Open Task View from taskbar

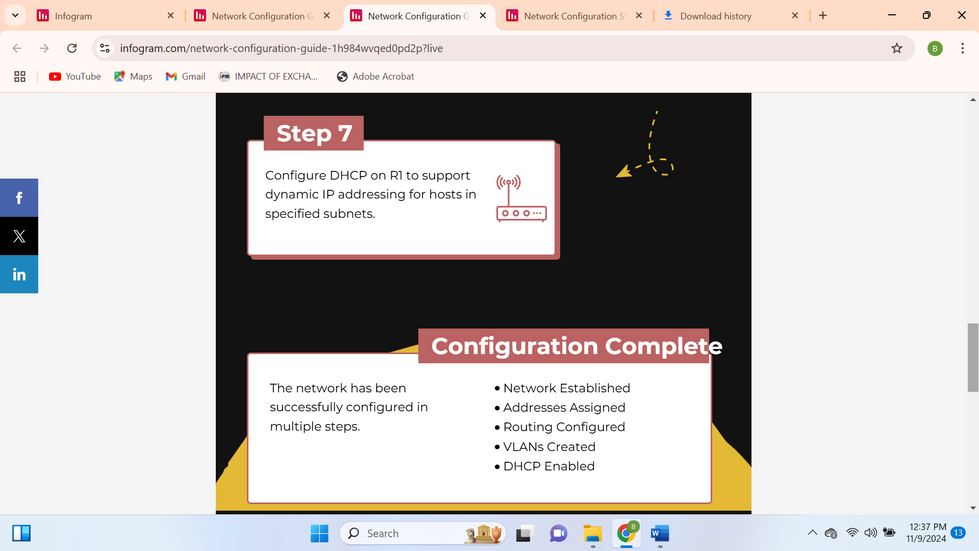(x=523, y=534)
